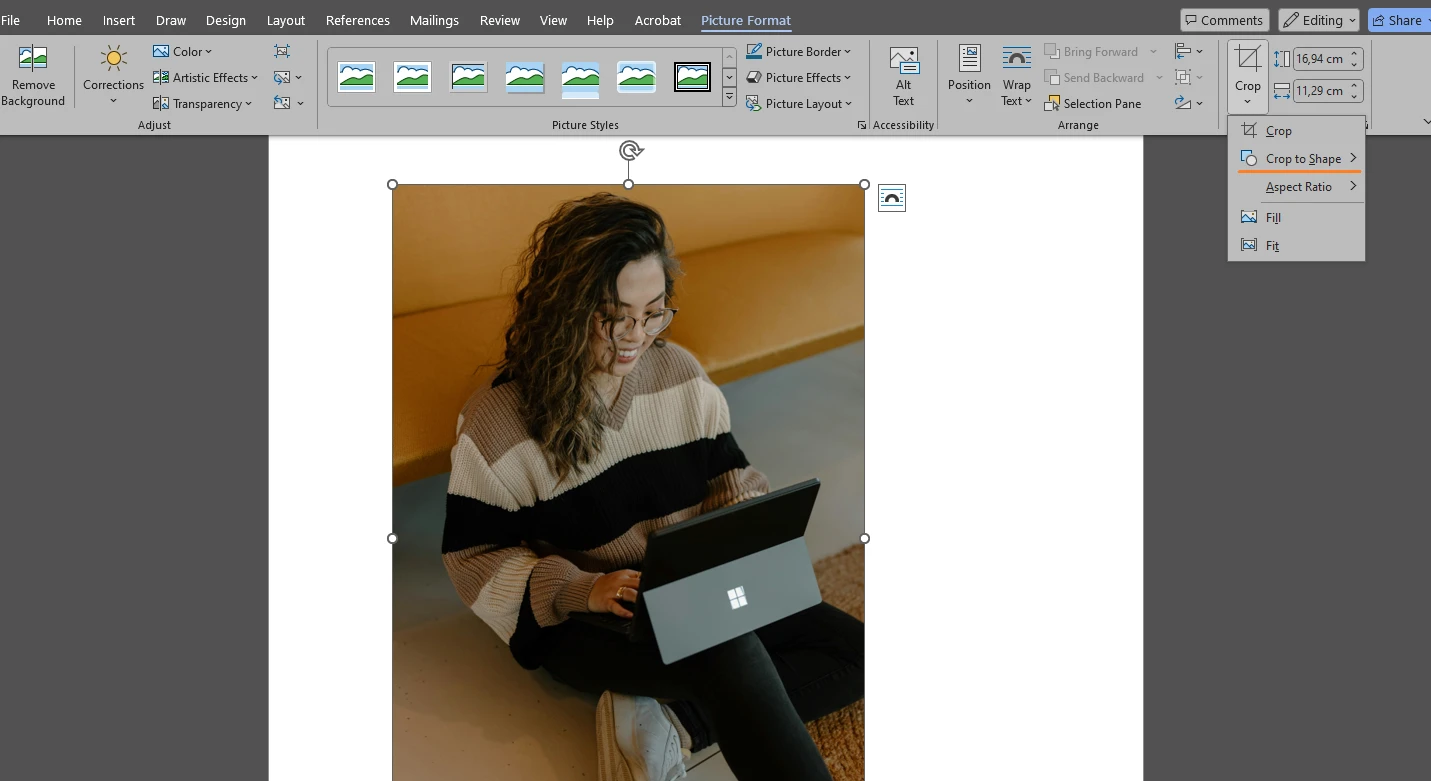The image size is (1431, 781).
Task: Click the rotation handle above the picture
Action: [x=630, y=151]
